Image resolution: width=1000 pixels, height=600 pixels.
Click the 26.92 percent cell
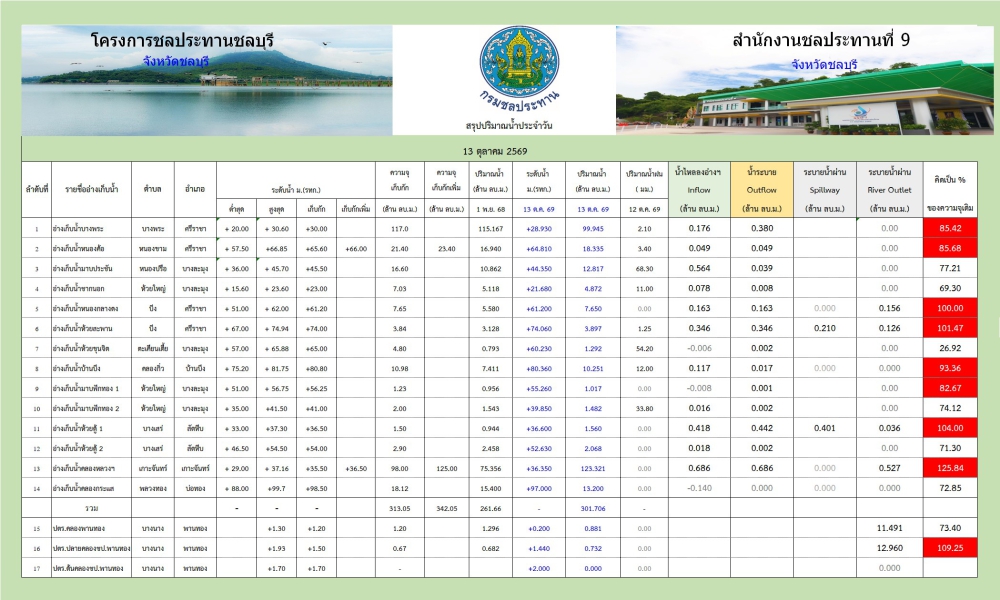pos(950,348)
